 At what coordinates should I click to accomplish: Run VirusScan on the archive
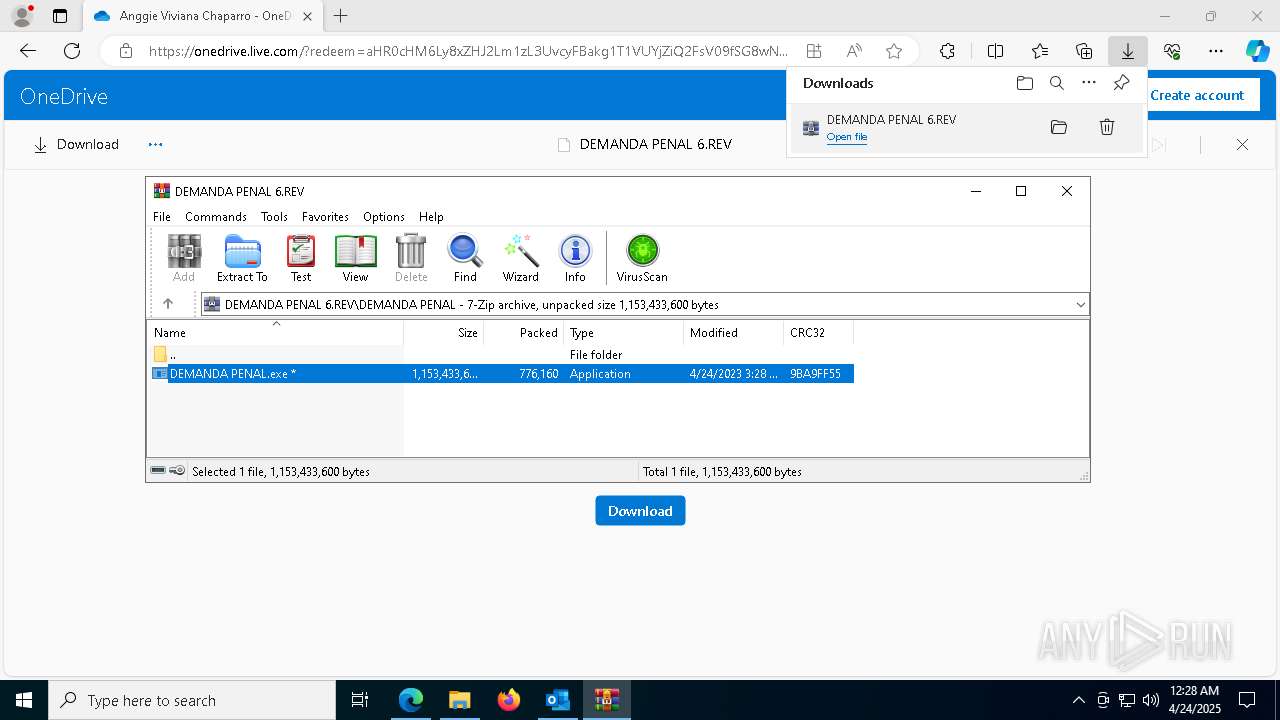(642, 258)
